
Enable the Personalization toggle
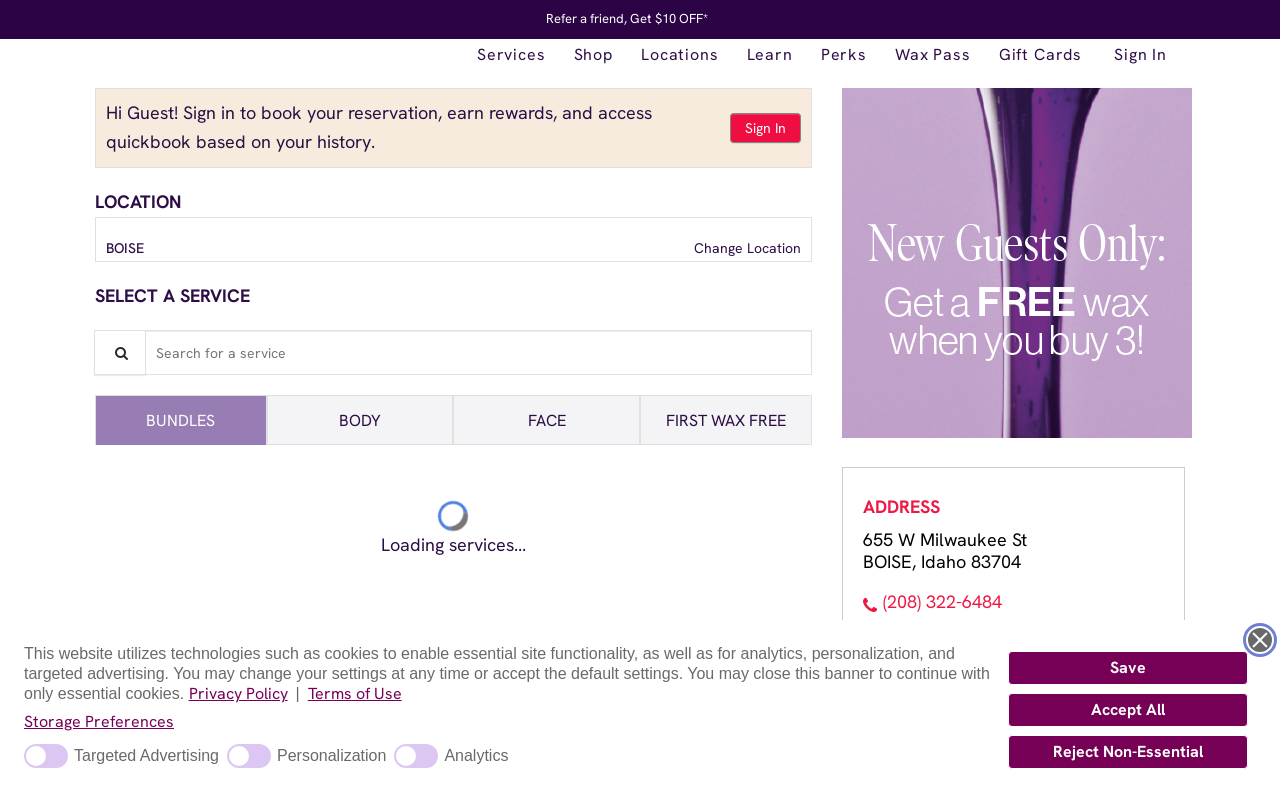(249, 756)
